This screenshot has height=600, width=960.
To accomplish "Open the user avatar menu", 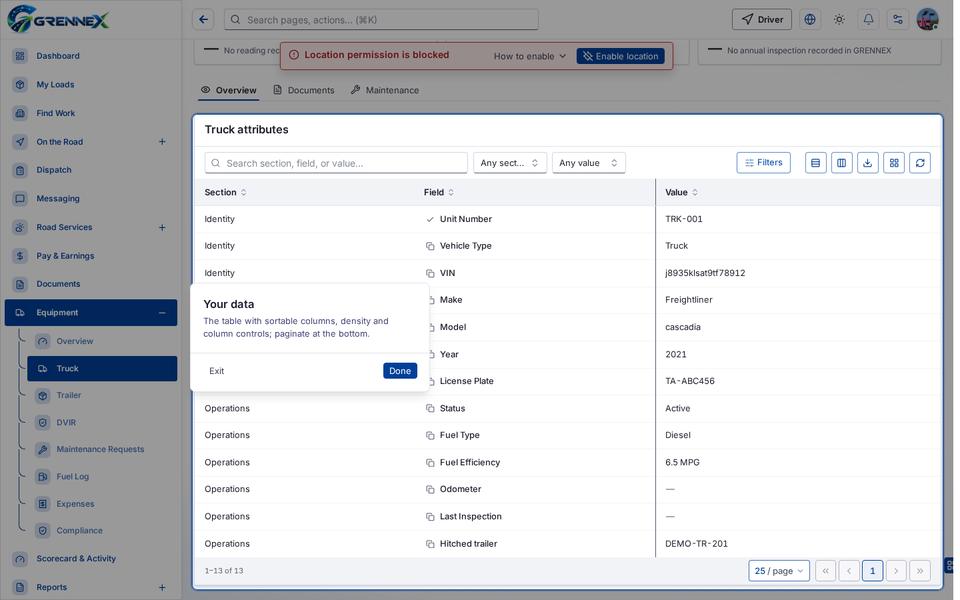I will (x=928, y=20).
